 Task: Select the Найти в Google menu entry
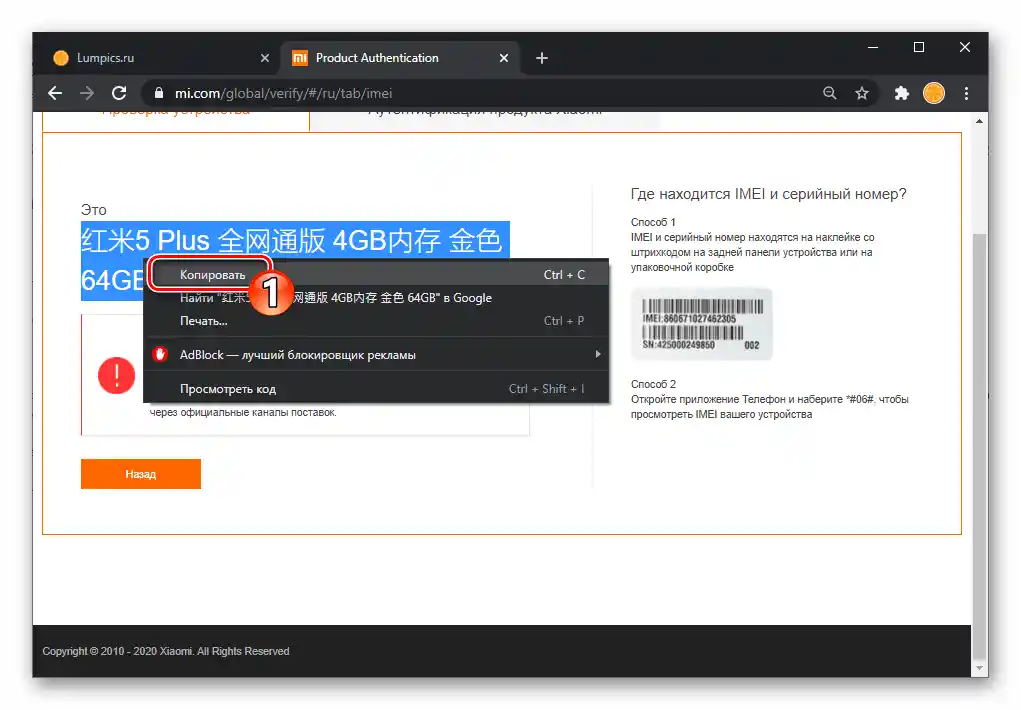[x=376, y=298]
